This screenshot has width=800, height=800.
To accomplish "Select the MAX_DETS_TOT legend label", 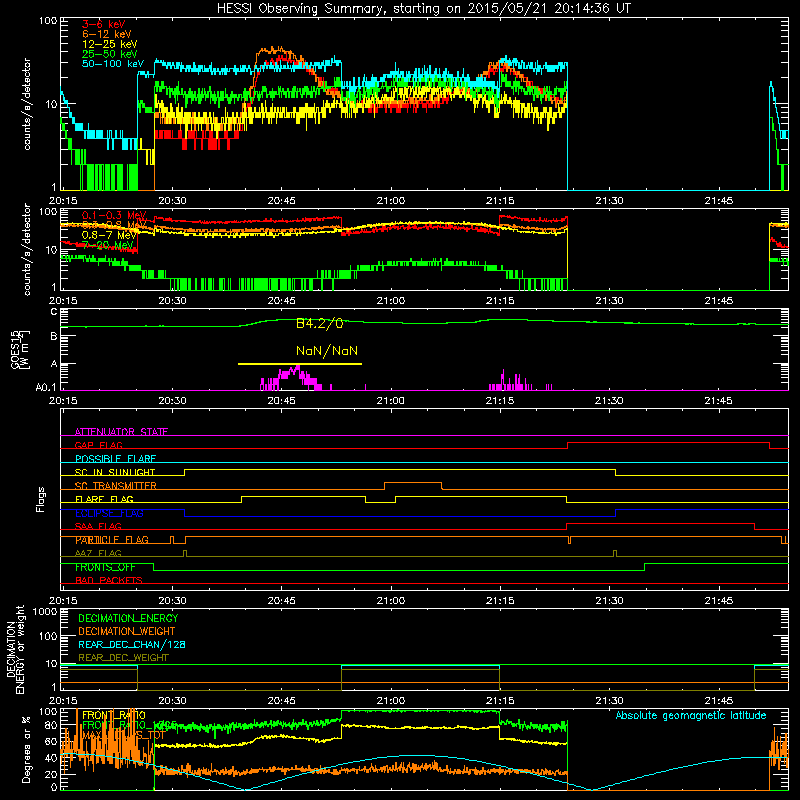I will 124,735.
